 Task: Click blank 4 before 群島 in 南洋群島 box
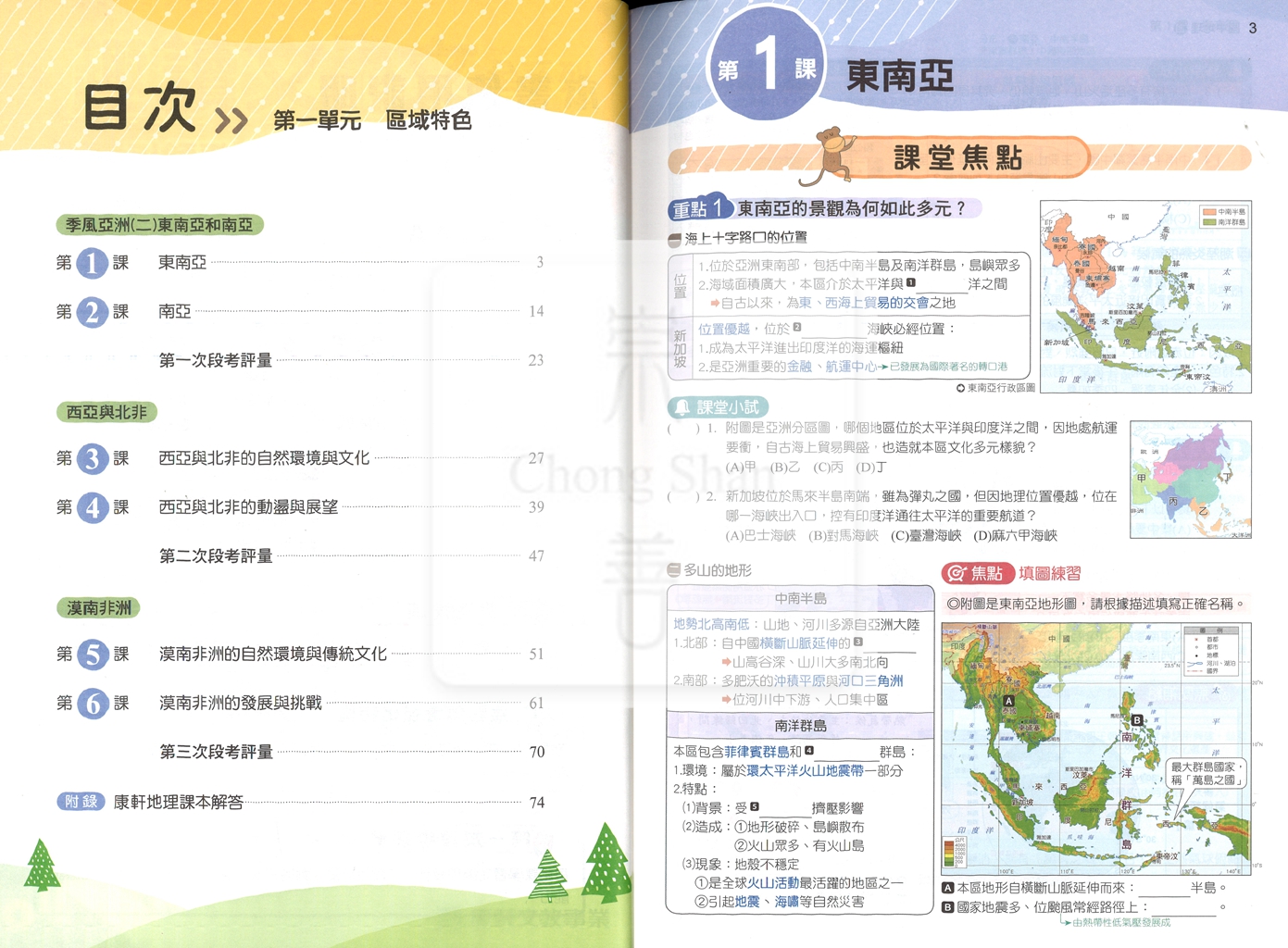(x=846, y=752)
